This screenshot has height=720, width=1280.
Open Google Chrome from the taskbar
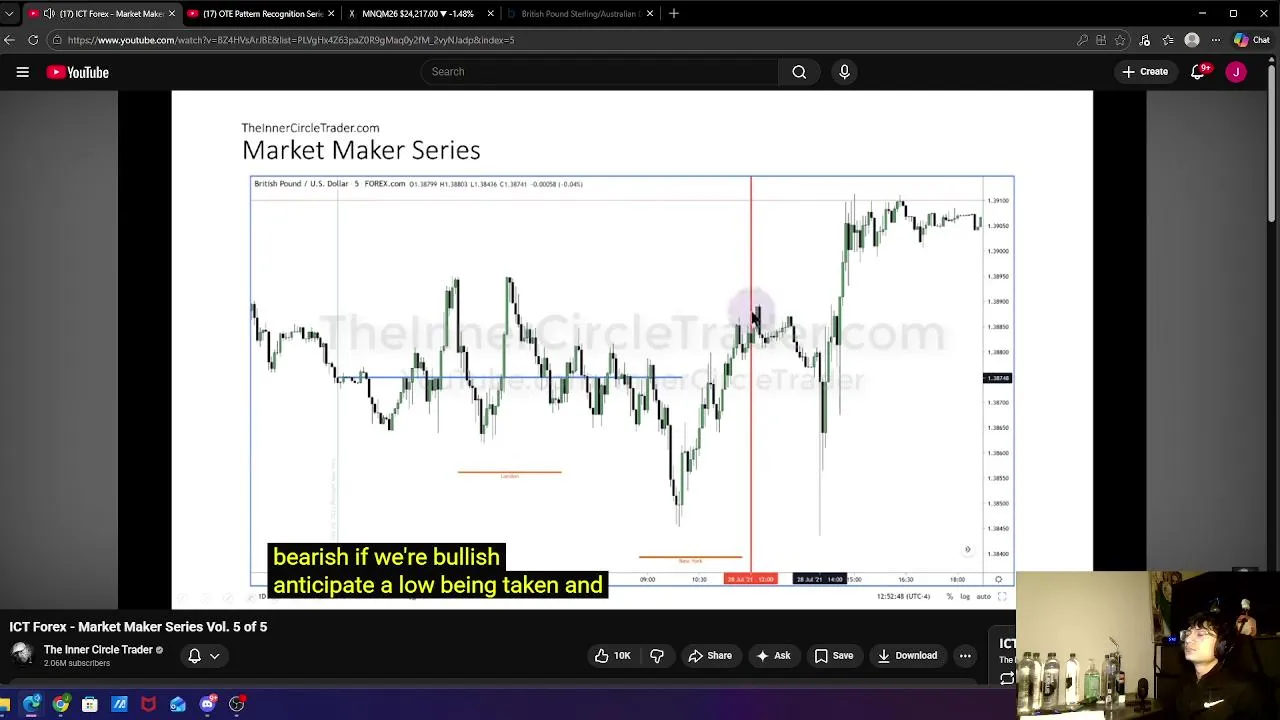[x=61, y=705]
